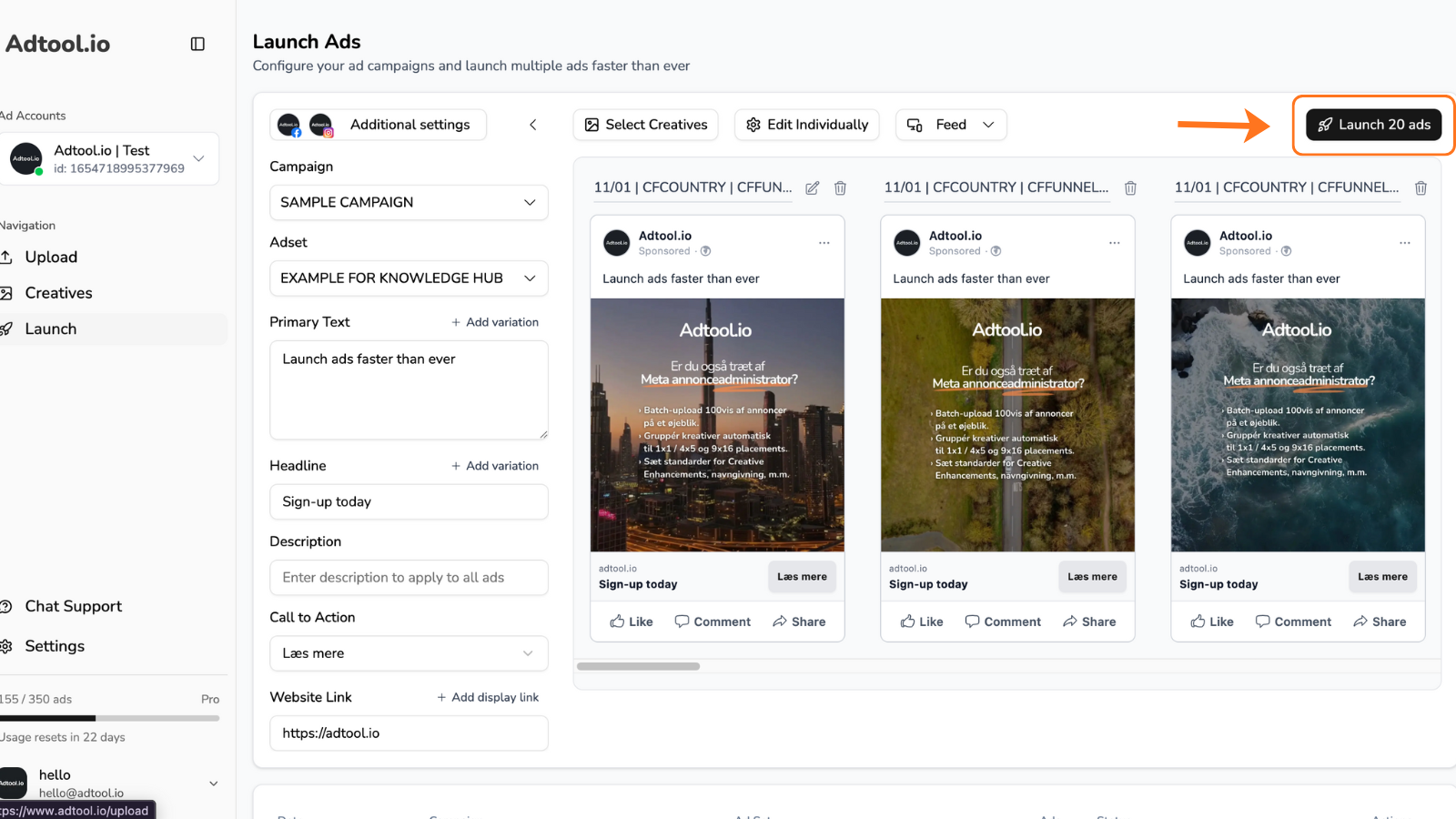Screen dimensions: 1456x819
Task: Click the second ad's forest road creative
Action: (1007, 425)
